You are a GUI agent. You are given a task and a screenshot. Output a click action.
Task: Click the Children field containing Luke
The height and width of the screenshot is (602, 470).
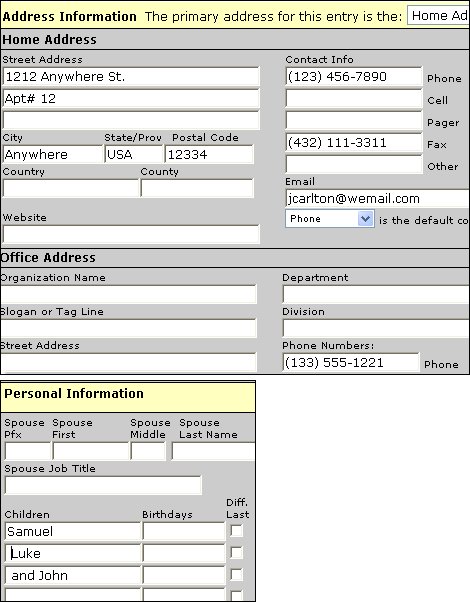coord(73,553)
